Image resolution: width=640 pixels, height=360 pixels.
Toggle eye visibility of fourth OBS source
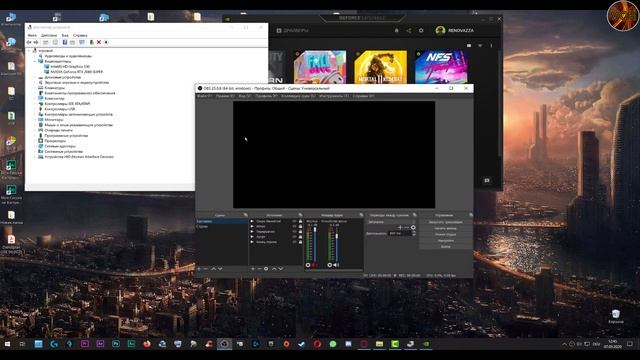294,237
